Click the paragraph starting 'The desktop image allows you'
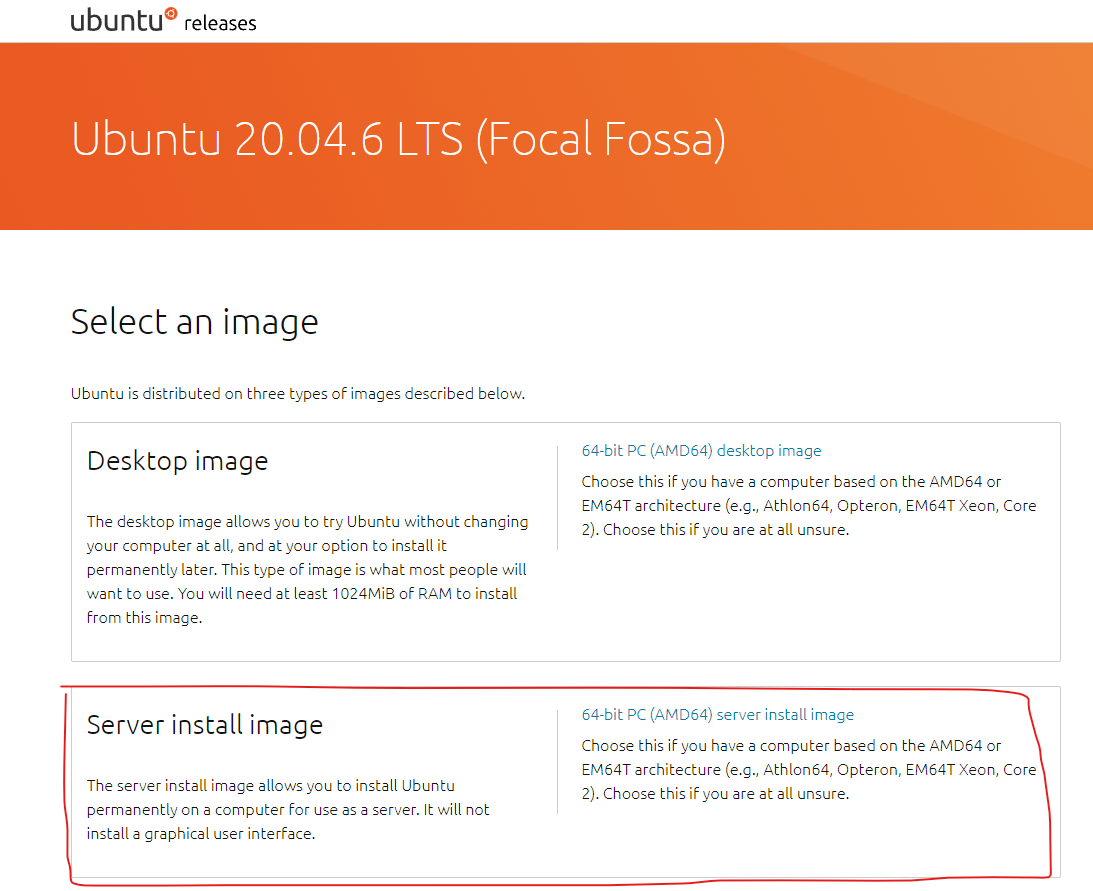The width and height of the screenshot is (1093, 891). (307, 570)
